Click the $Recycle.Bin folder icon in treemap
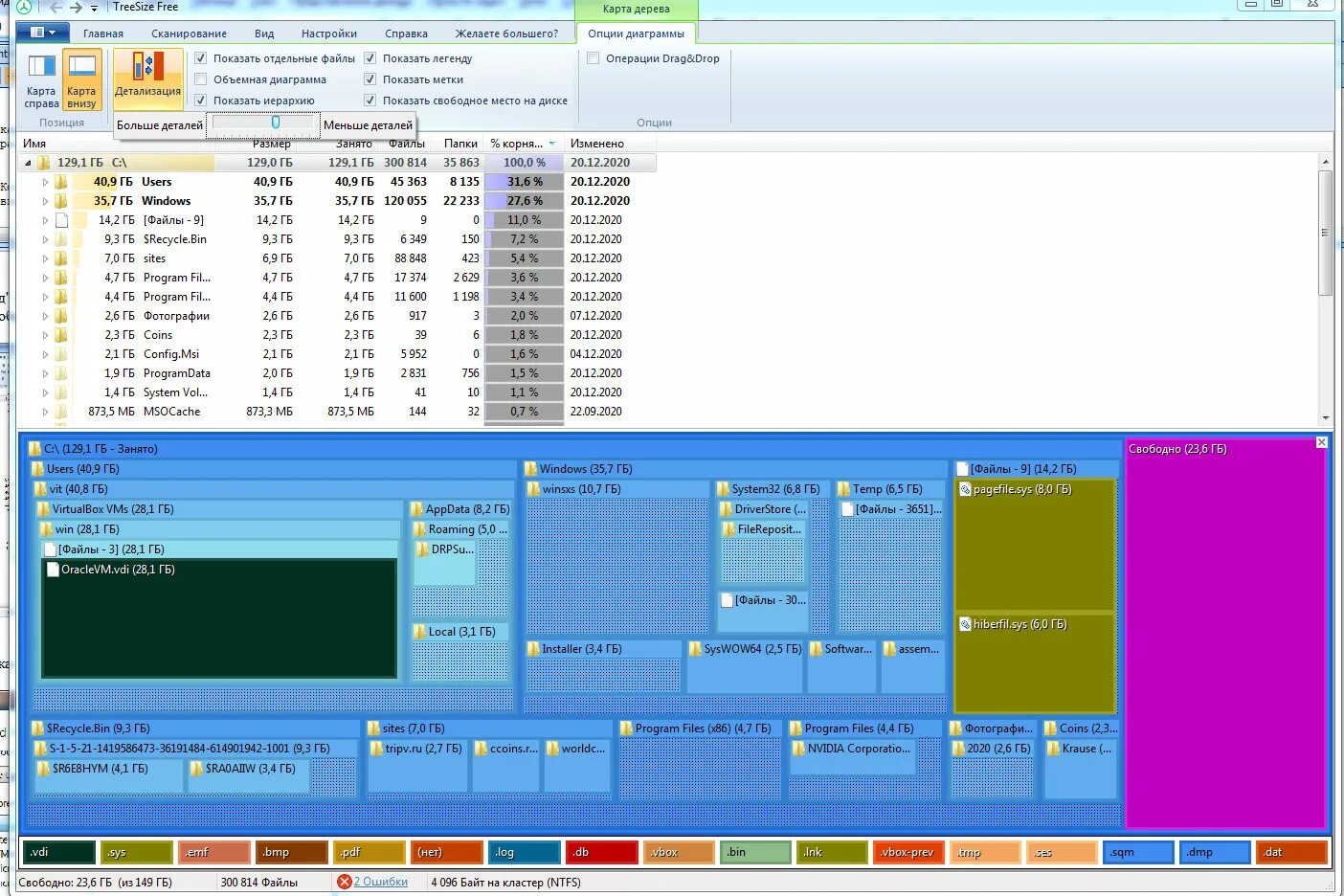 [37, 728]
